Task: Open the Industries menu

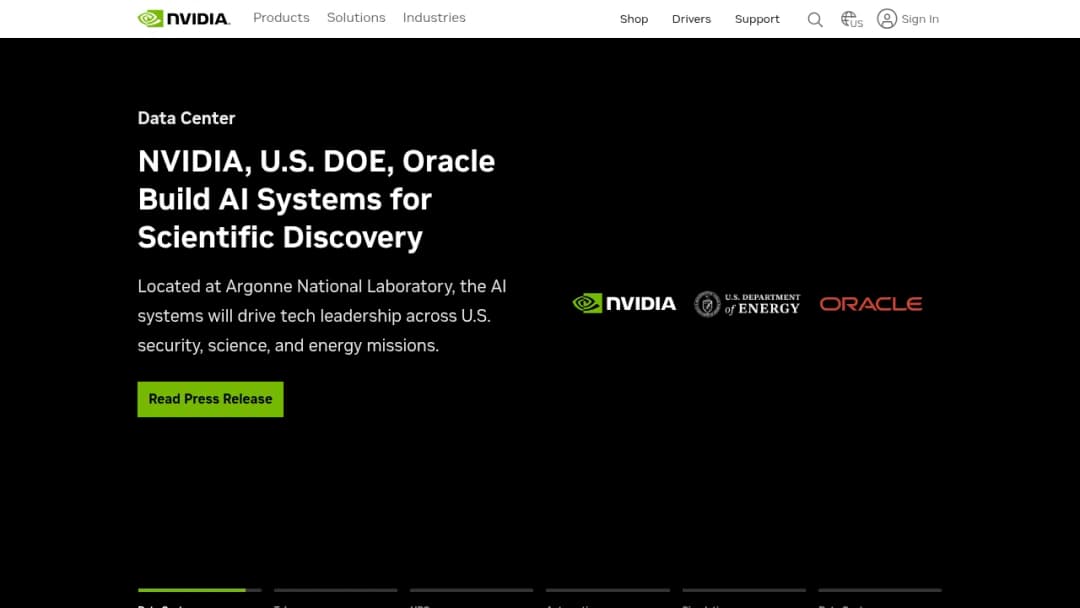Action: [x=434, y=18]
